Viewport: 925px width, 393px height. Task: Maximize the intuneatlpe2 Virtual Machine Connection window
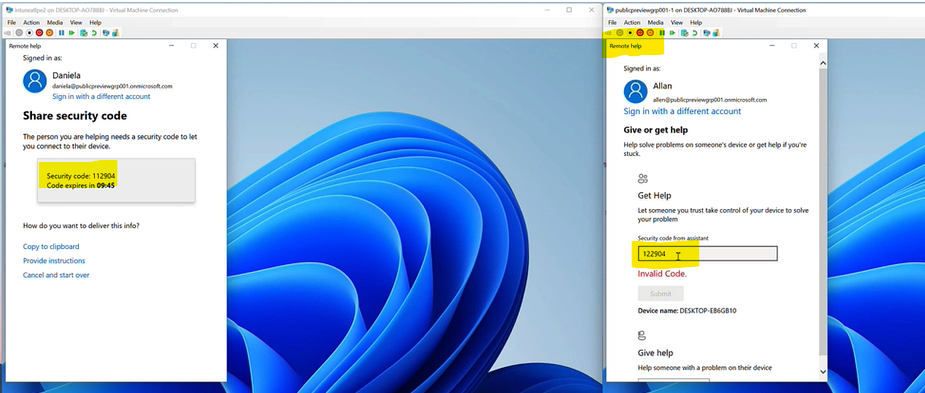tap(569, 9)
